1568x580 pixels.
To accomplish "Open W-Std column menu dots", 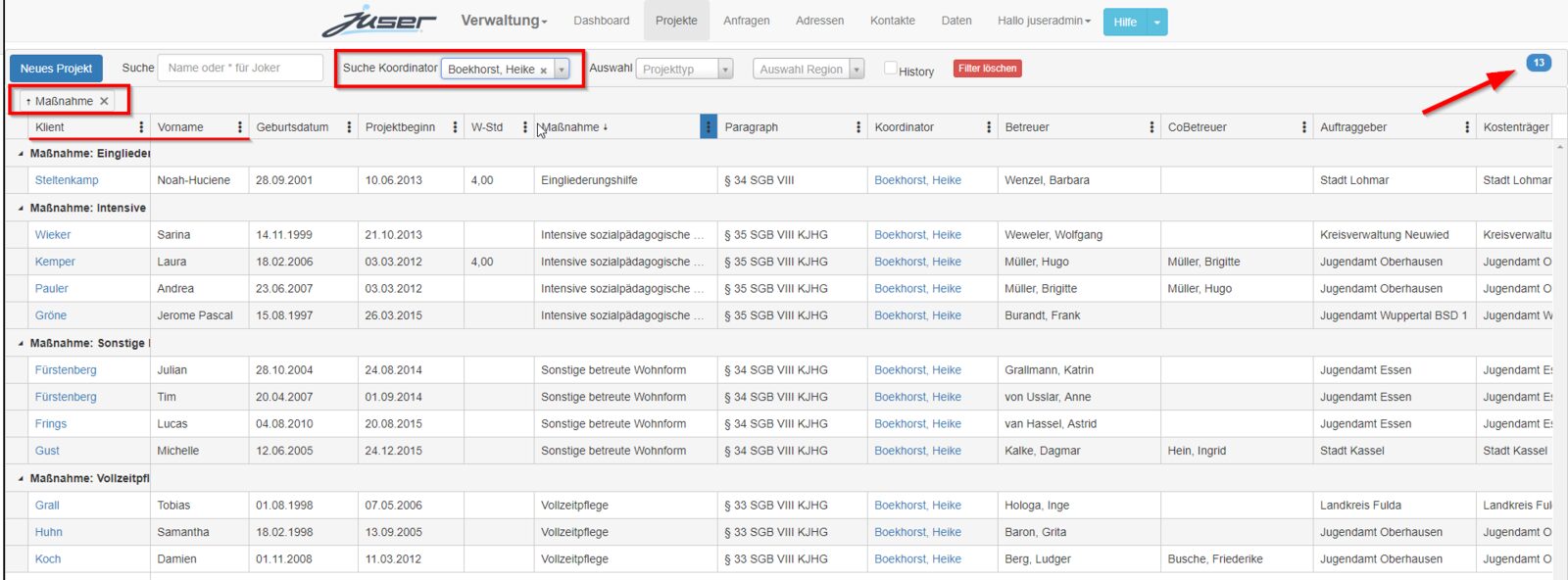I will [524, 127].
